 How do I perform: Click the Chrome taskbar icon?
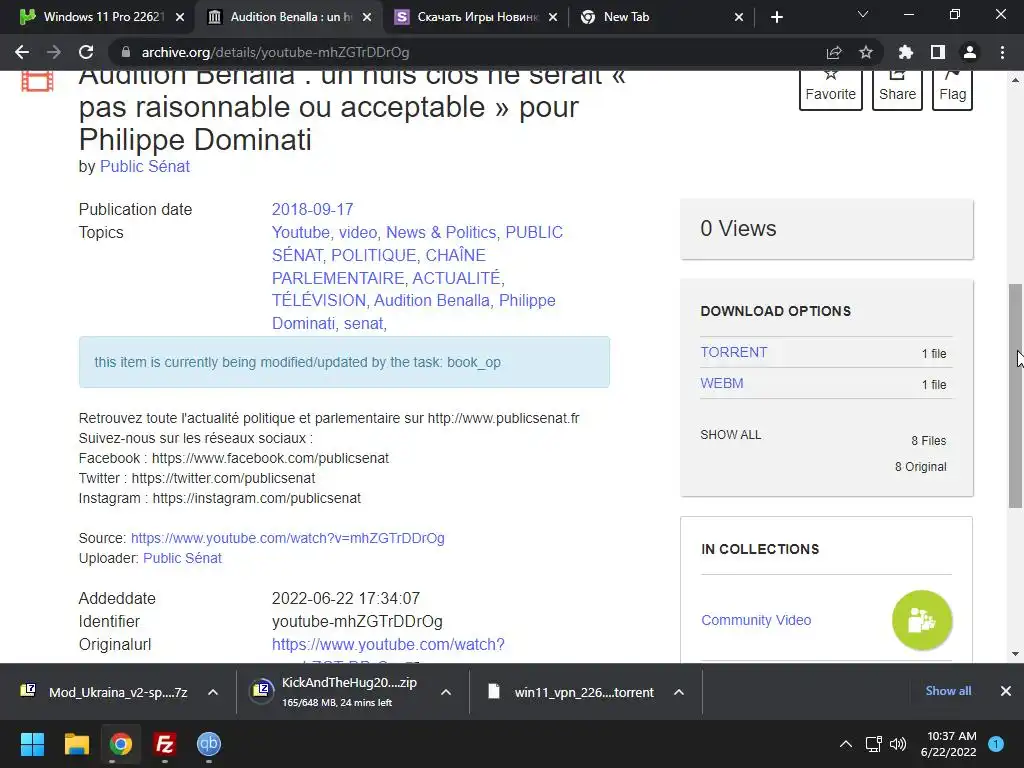pyautogui.click(x=121, y=744)
